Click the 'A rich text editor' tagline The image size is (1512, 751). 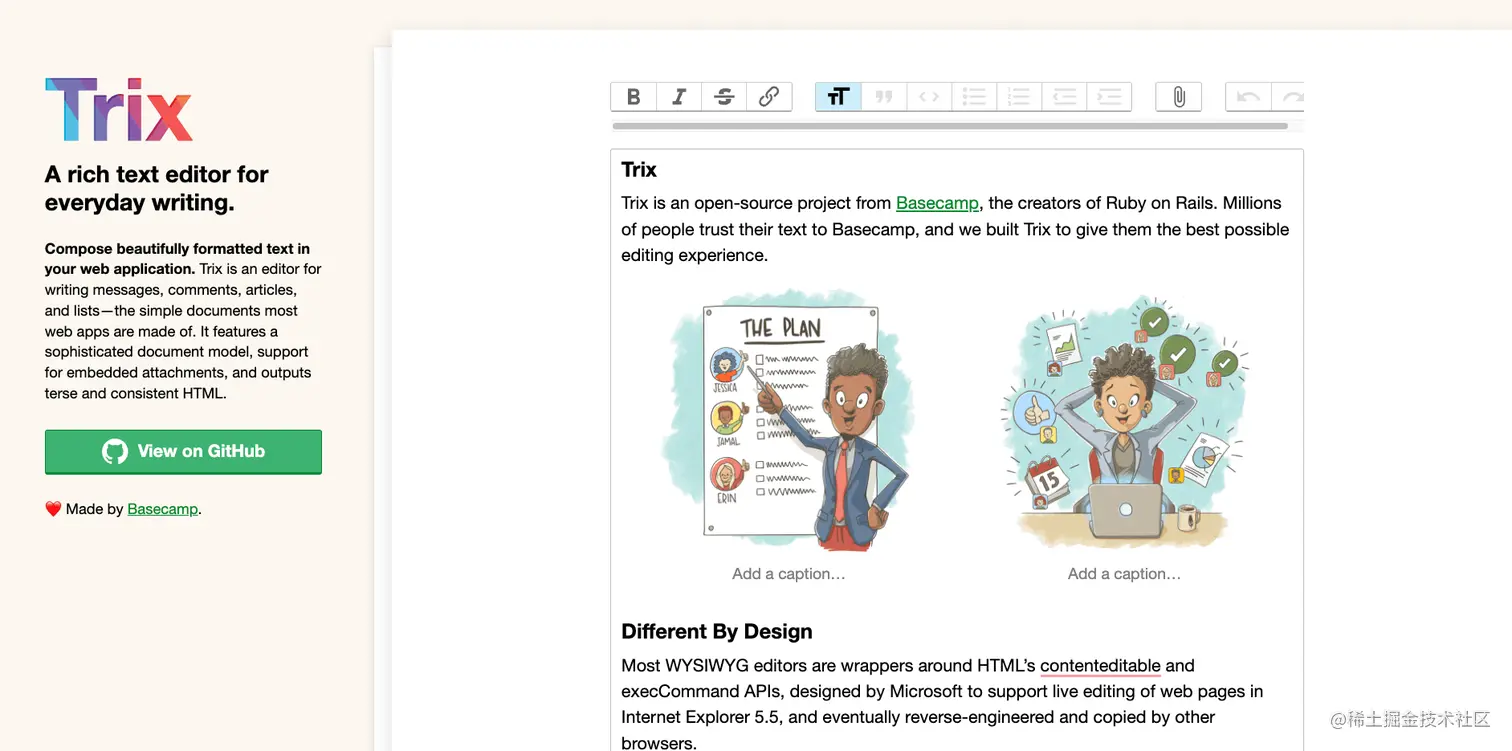point(157,188)
